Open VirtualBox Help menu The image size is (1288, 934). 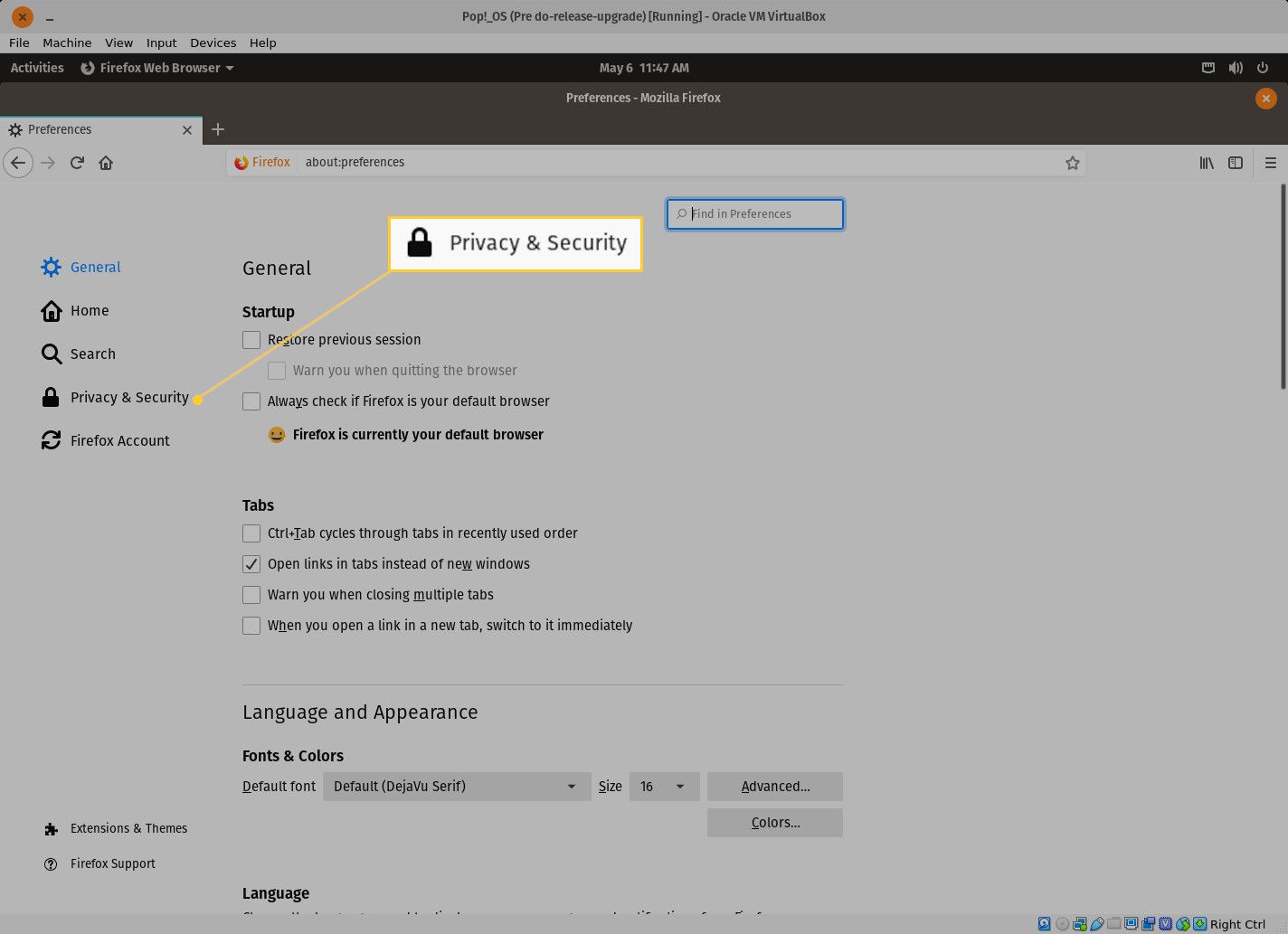pos(262,42)
